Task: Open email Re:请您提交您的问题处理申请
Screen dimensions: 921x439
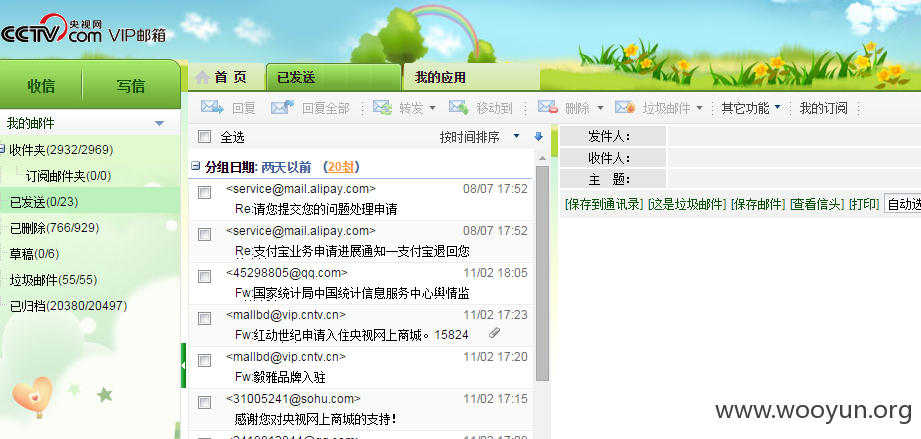Action: click(315, 209)
